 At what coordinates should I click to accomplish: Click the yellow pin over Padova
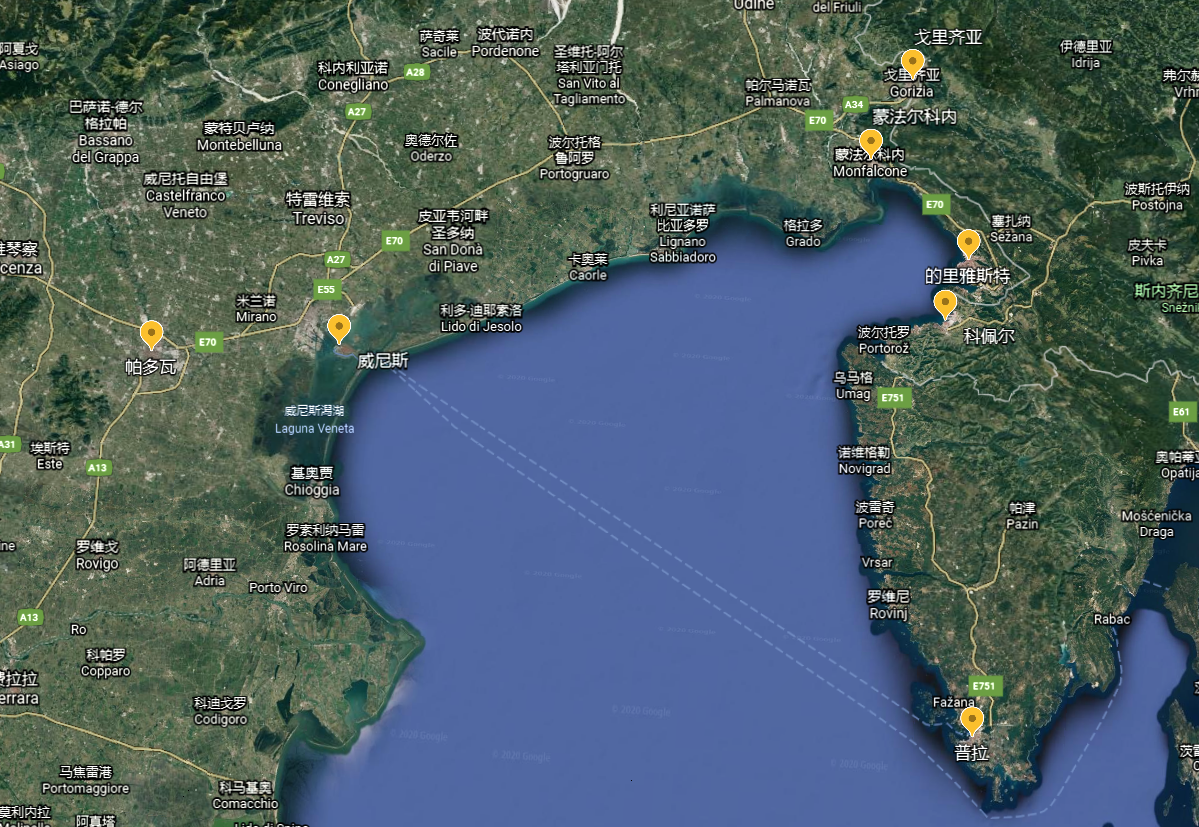click(151, 334)
